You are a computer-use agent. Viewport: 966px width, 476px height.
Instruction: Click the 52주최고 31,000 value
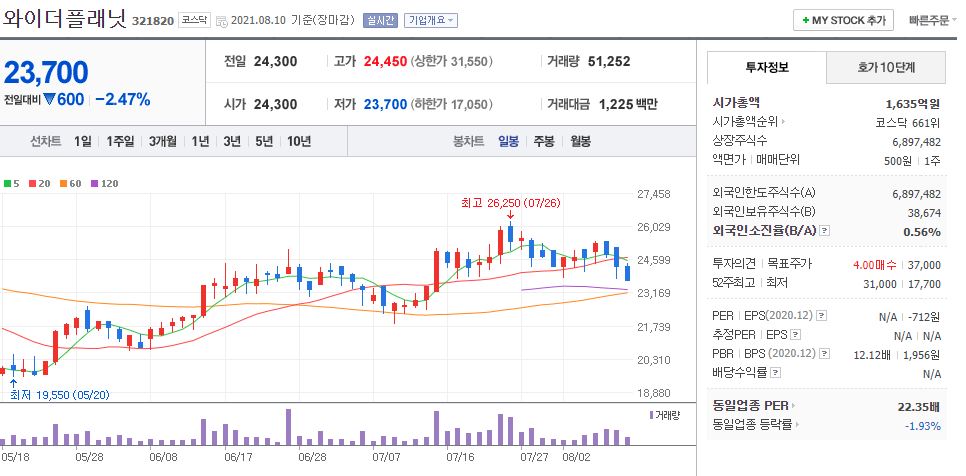click(x=879, y=284)
